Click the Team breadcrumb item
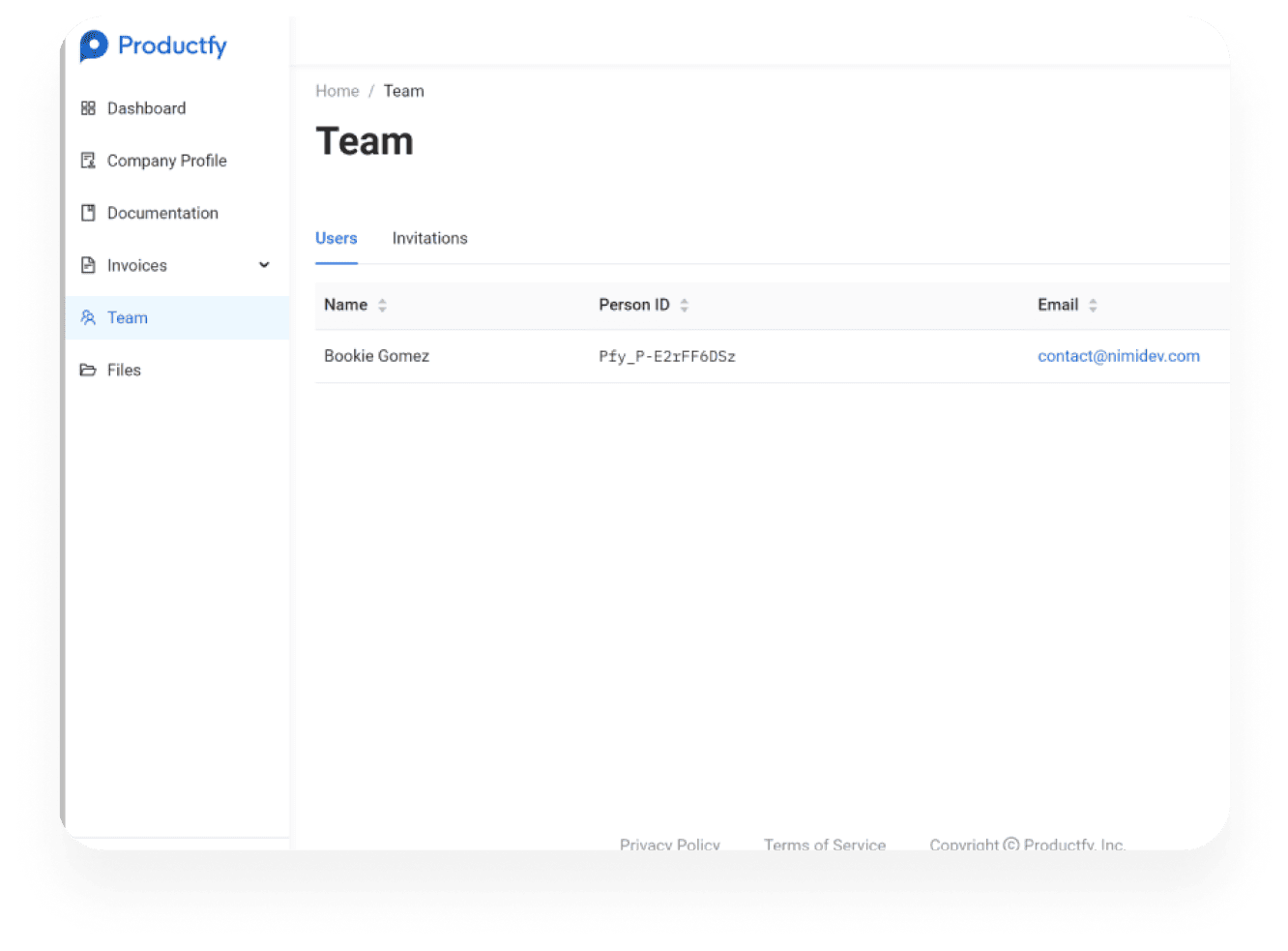This screenshot has height=951, width=1288. pyautogui.click(x=404, y=91)
